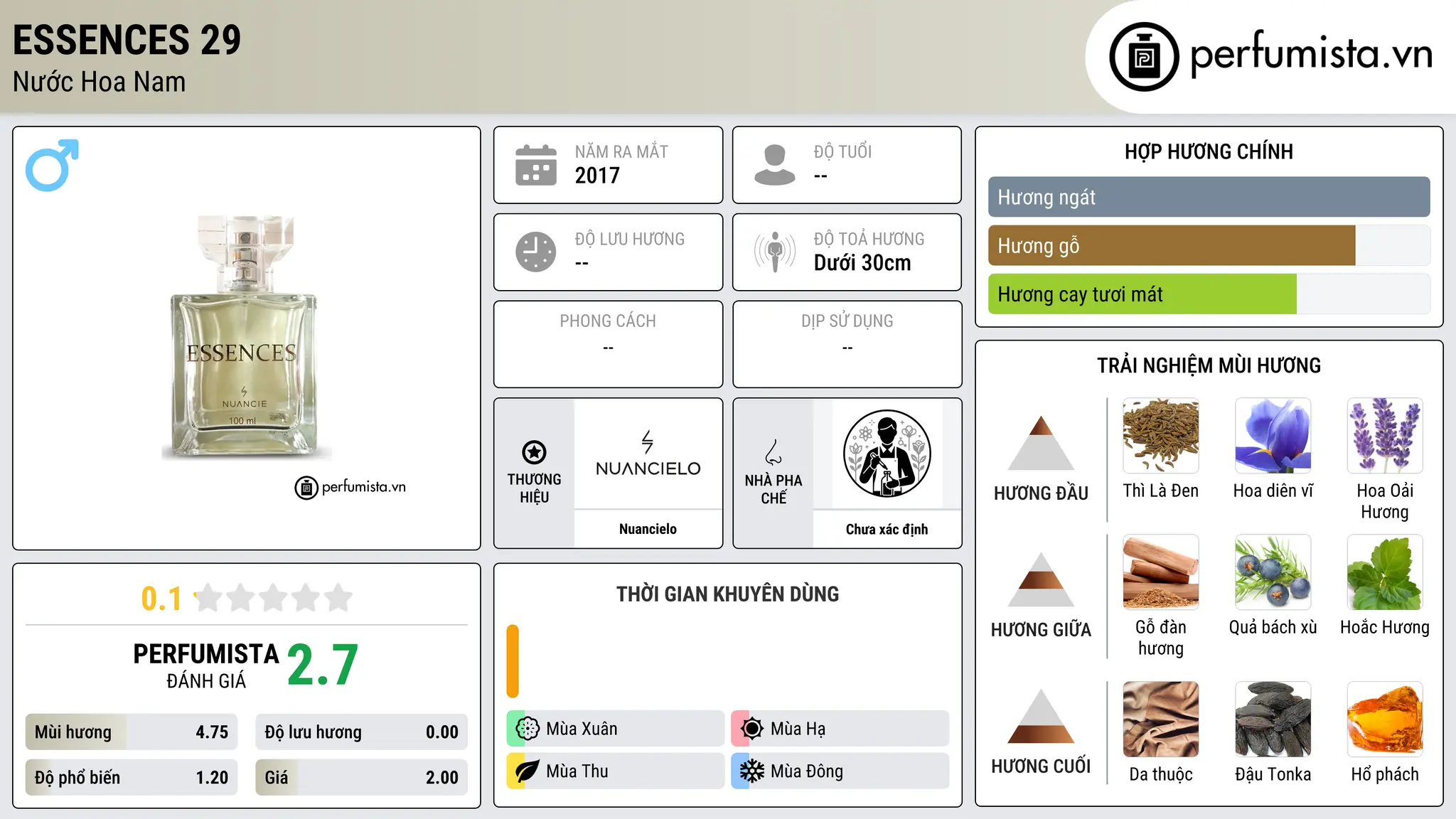Open the Quả bách xù note image

tap(1273, 572)
